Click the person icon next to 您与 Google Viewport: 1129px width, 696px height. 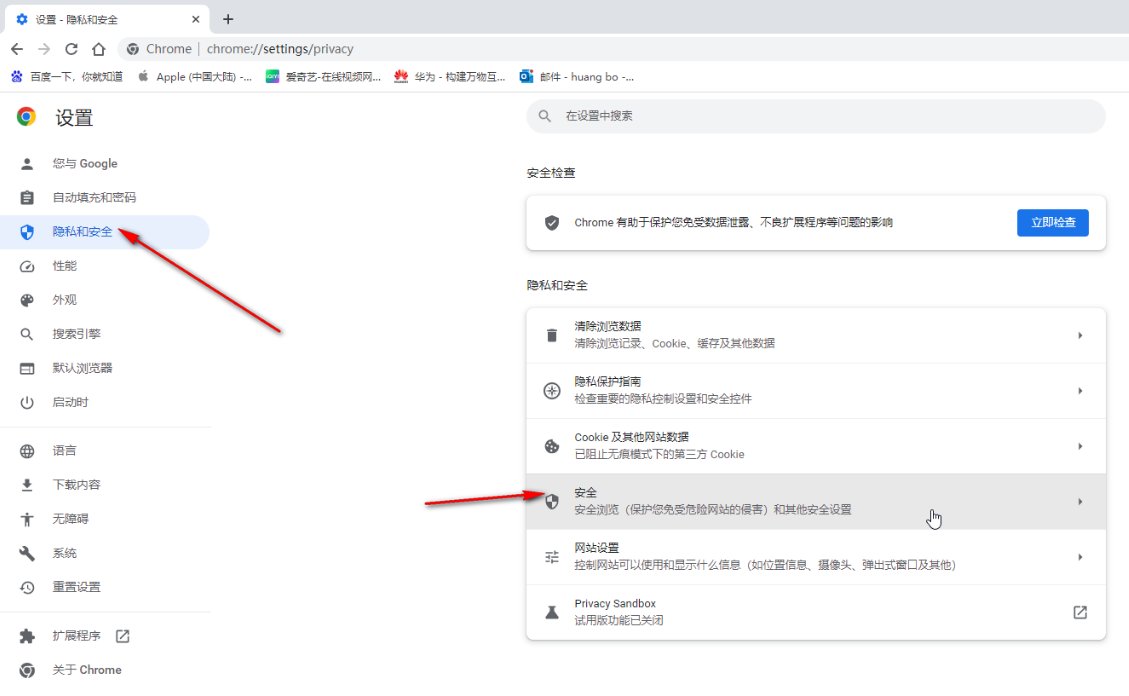27,163
